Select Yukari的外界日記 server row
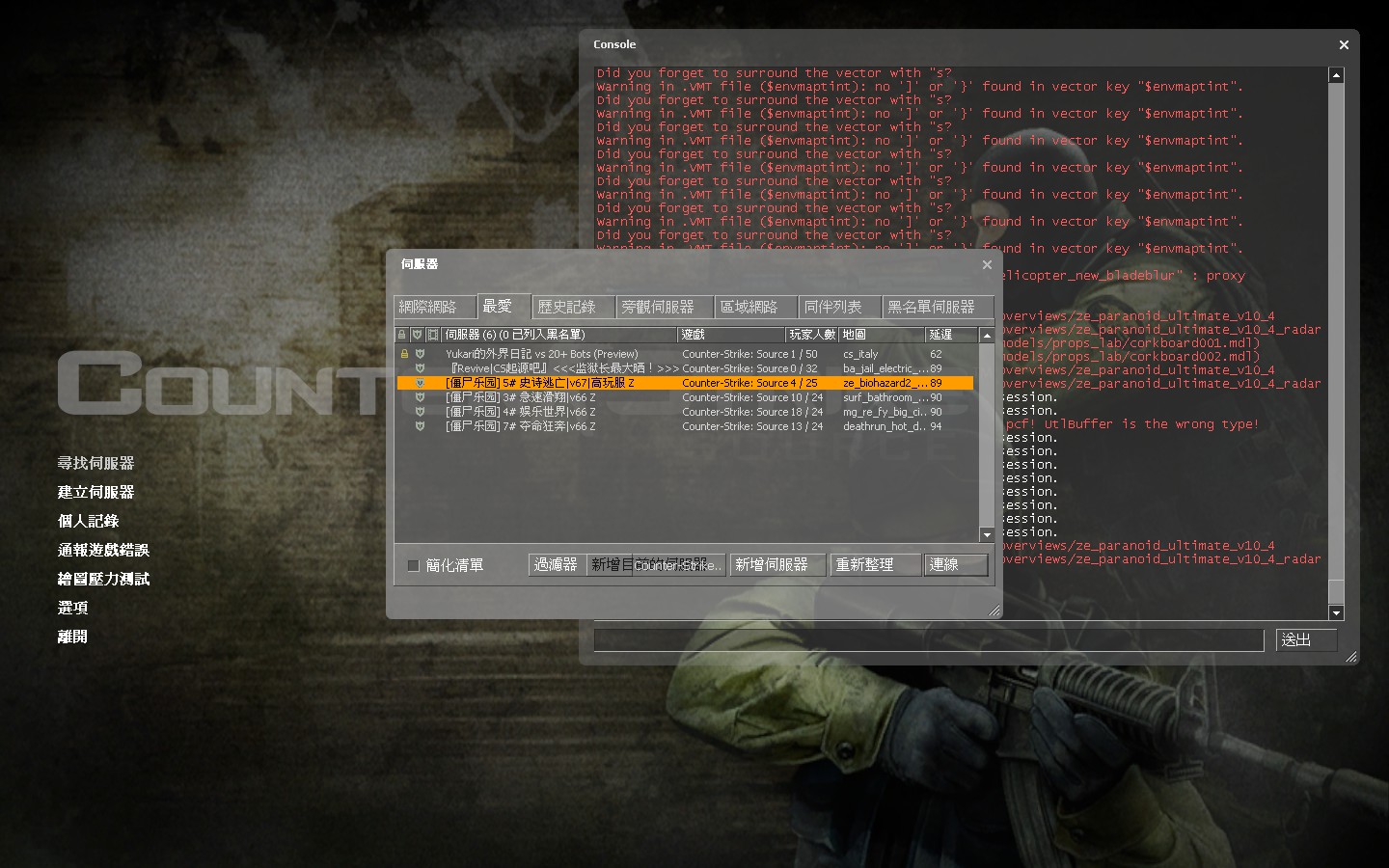Viewport: 1389px width, 868px height. pyautogui.click(x=686, y=354)
